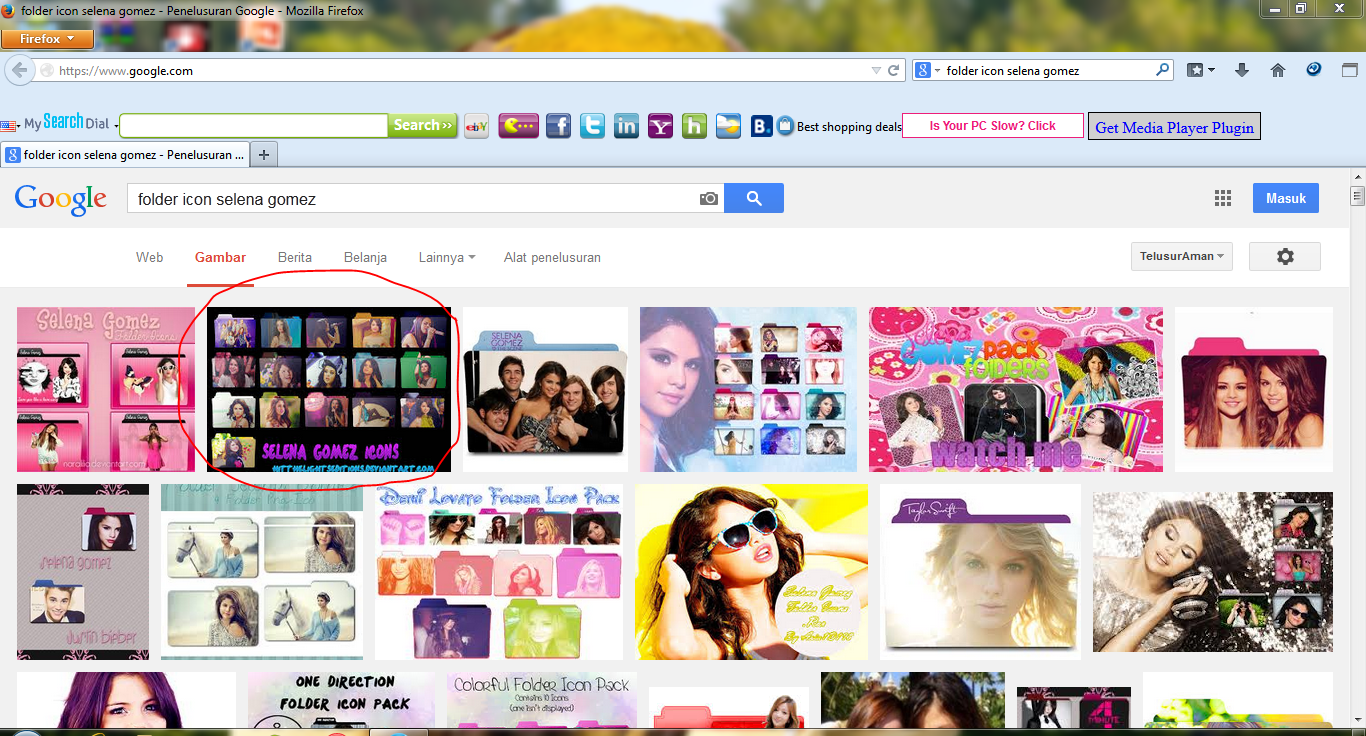This screenshot has height=736, width=1366.
Task: Expand the Lainnya menu
Action: click(447, 257)
